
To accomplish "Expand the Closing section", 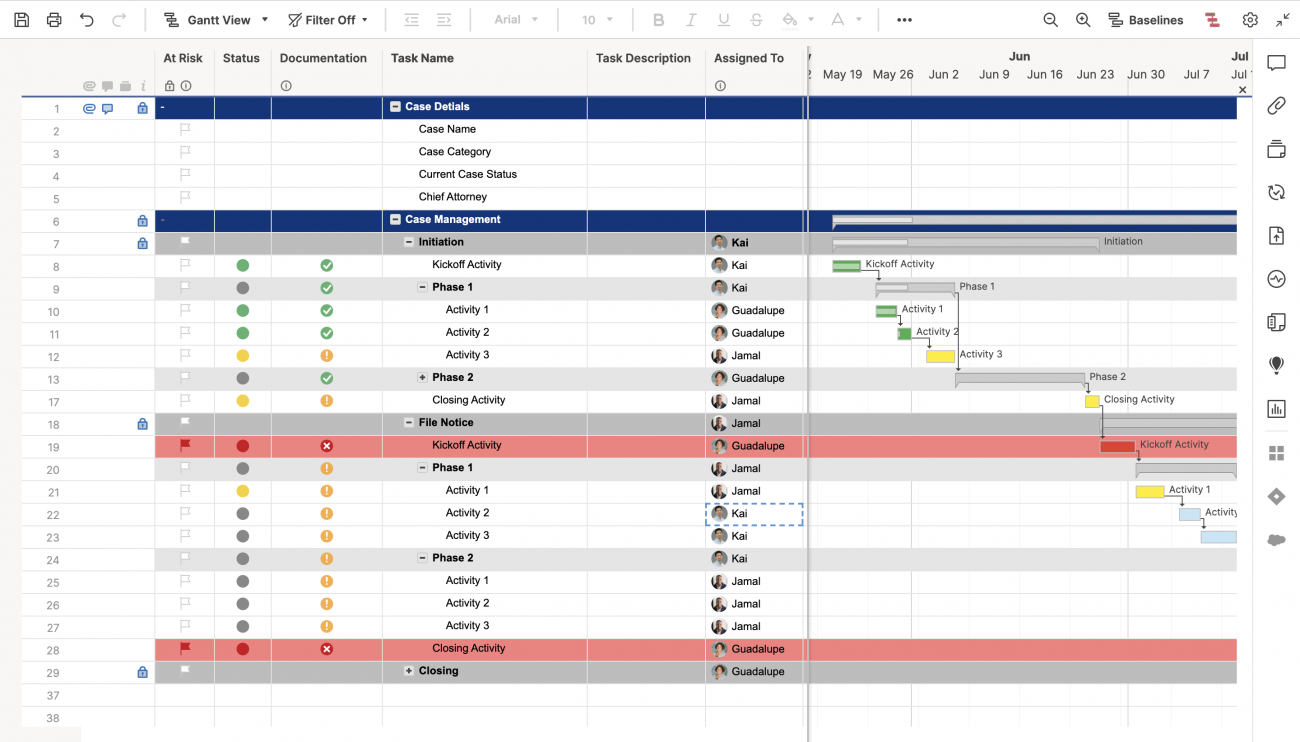I will coord(409,671).
